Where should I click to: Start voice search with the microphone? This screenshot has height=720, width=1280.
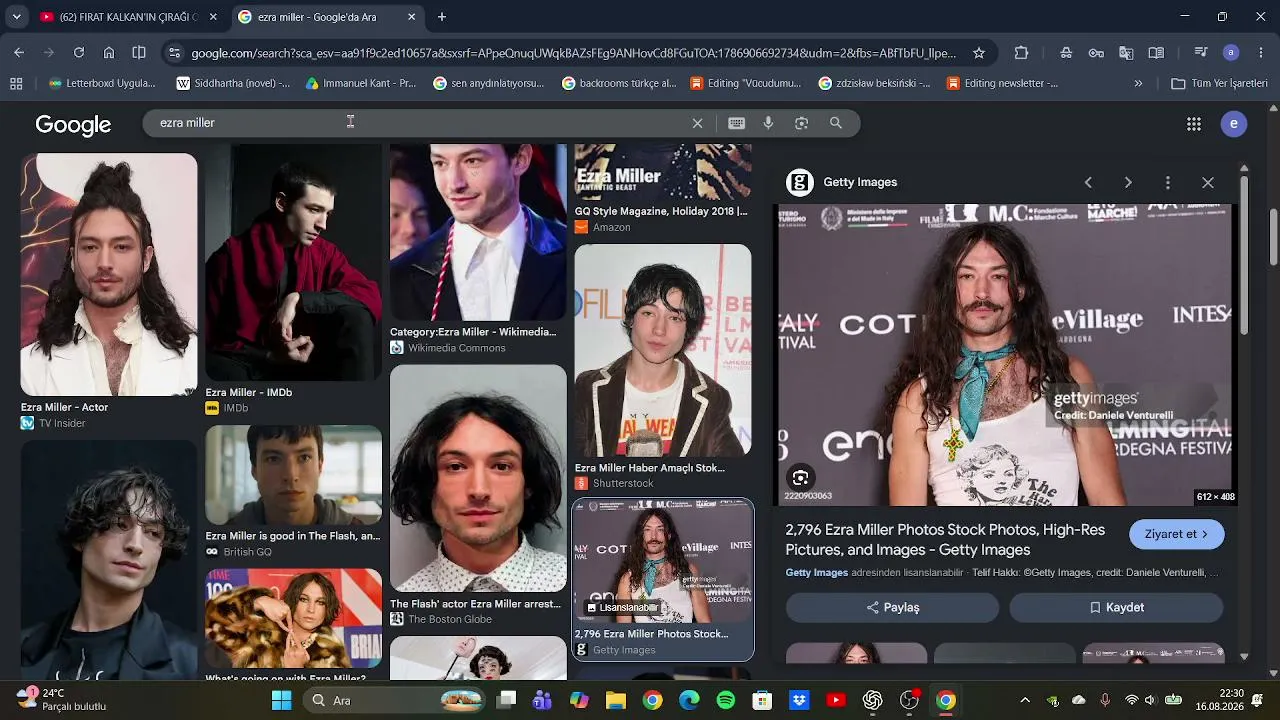click(x=768, y=123)
